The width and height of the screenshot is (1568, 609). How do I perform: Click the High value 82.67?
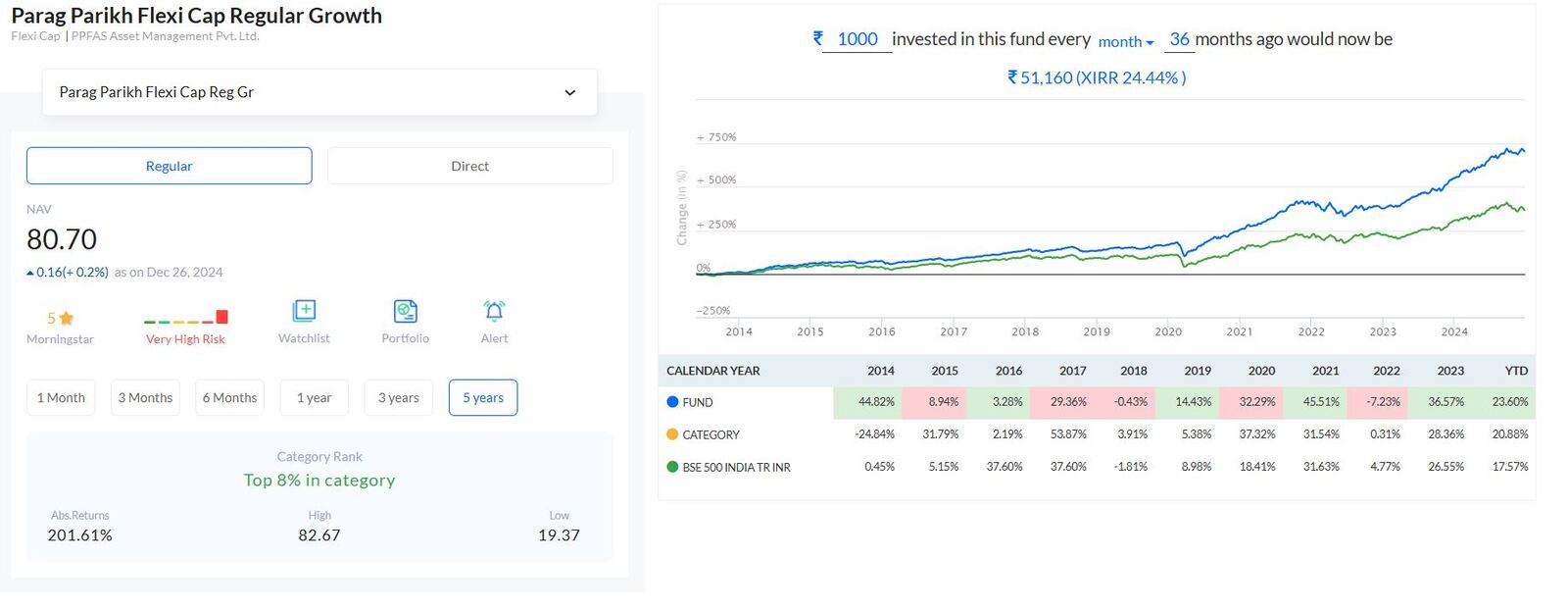click(x=319, y=535)
